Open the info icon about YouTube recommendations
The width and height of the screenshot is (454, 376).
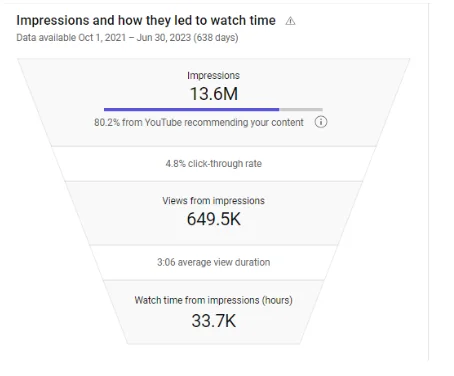pyautogui.click(x=321, y=122)
